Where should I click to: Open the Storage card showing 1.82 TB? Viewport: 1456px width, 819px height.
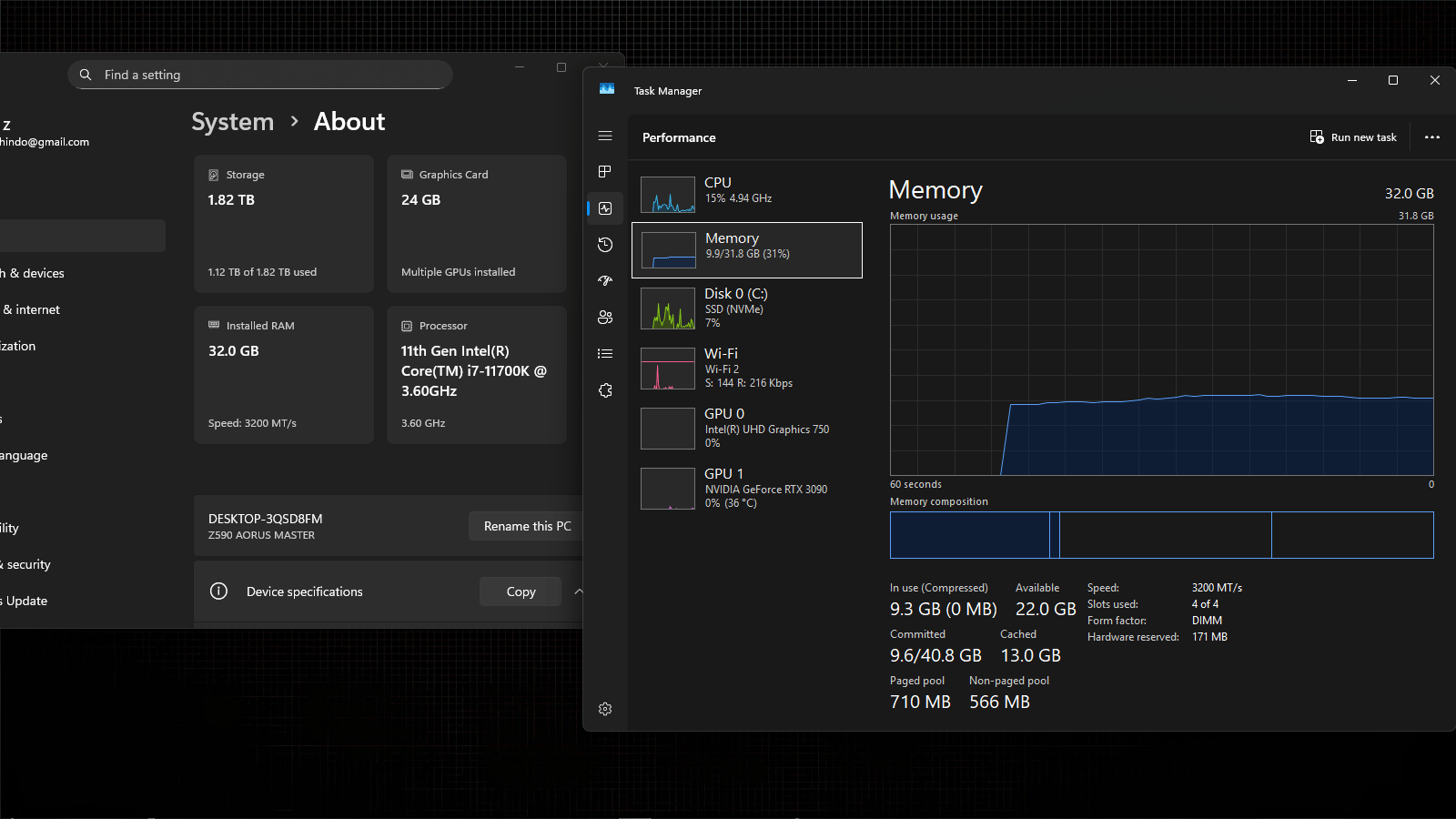(284, 224)
